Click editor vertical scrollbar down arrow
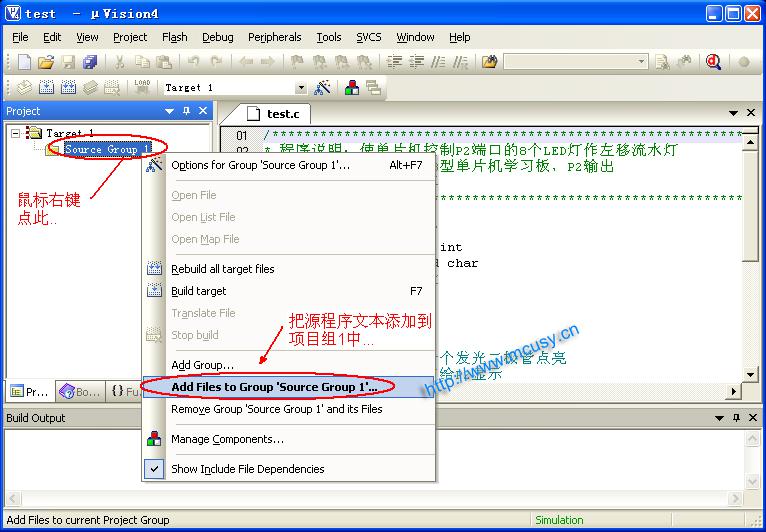The width and height of the screenshot is (766, 532). [x=750, y=375]
